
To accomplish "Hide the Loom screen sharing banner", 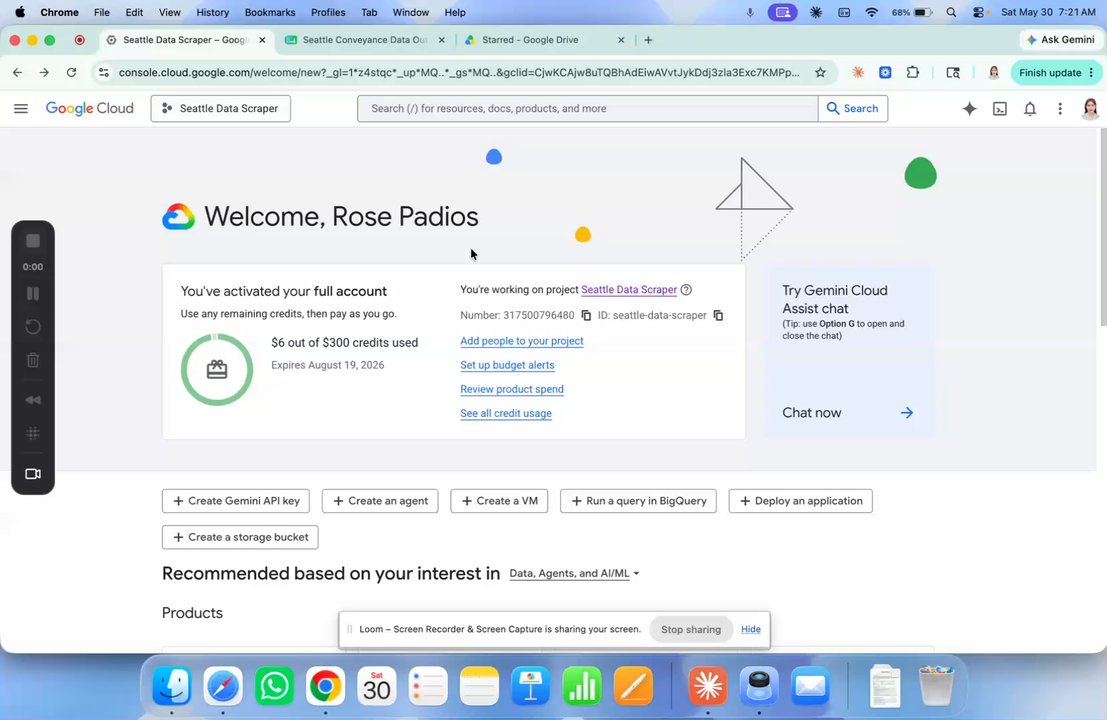I will click(x=750, y=630).
